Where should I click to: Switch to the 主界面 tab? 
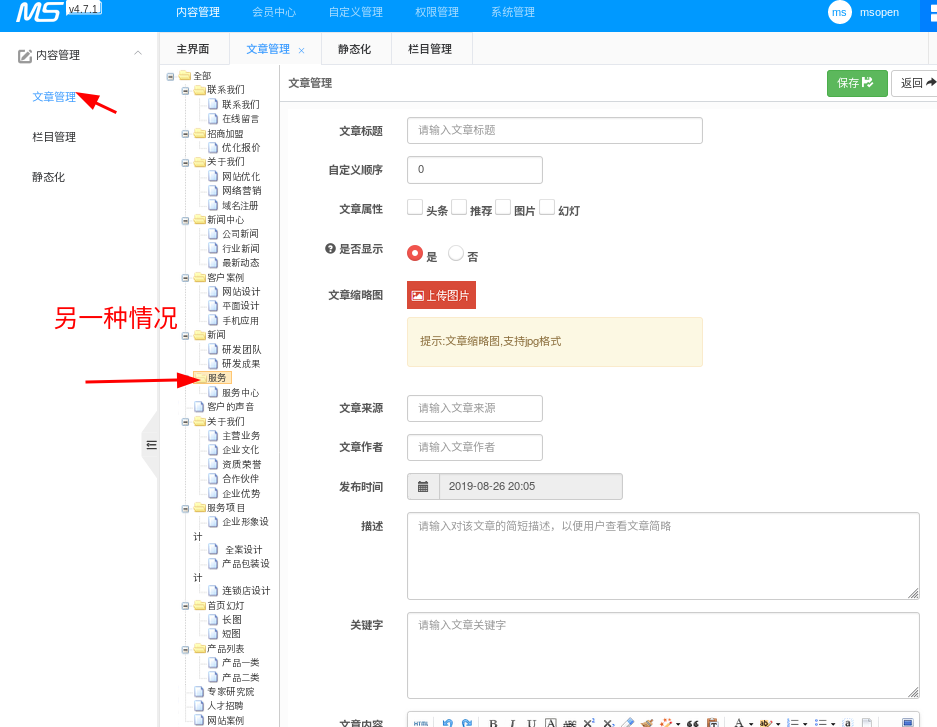[x=193, y=49]
